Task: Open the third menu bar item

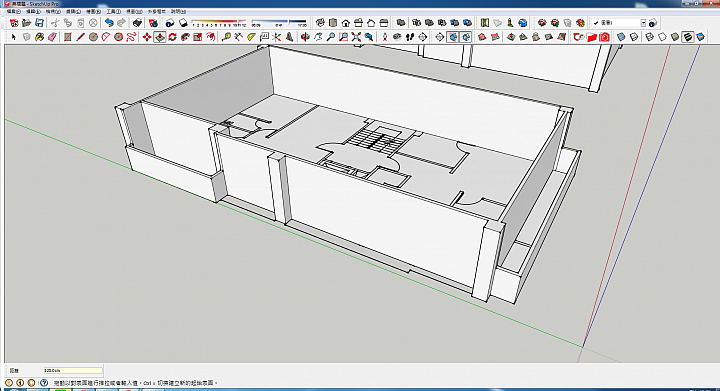Action: (53, 11)
